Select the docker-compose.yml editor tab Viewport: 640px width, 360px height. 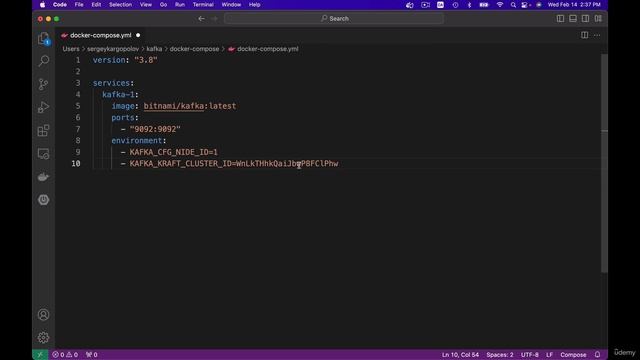(100, 35)
